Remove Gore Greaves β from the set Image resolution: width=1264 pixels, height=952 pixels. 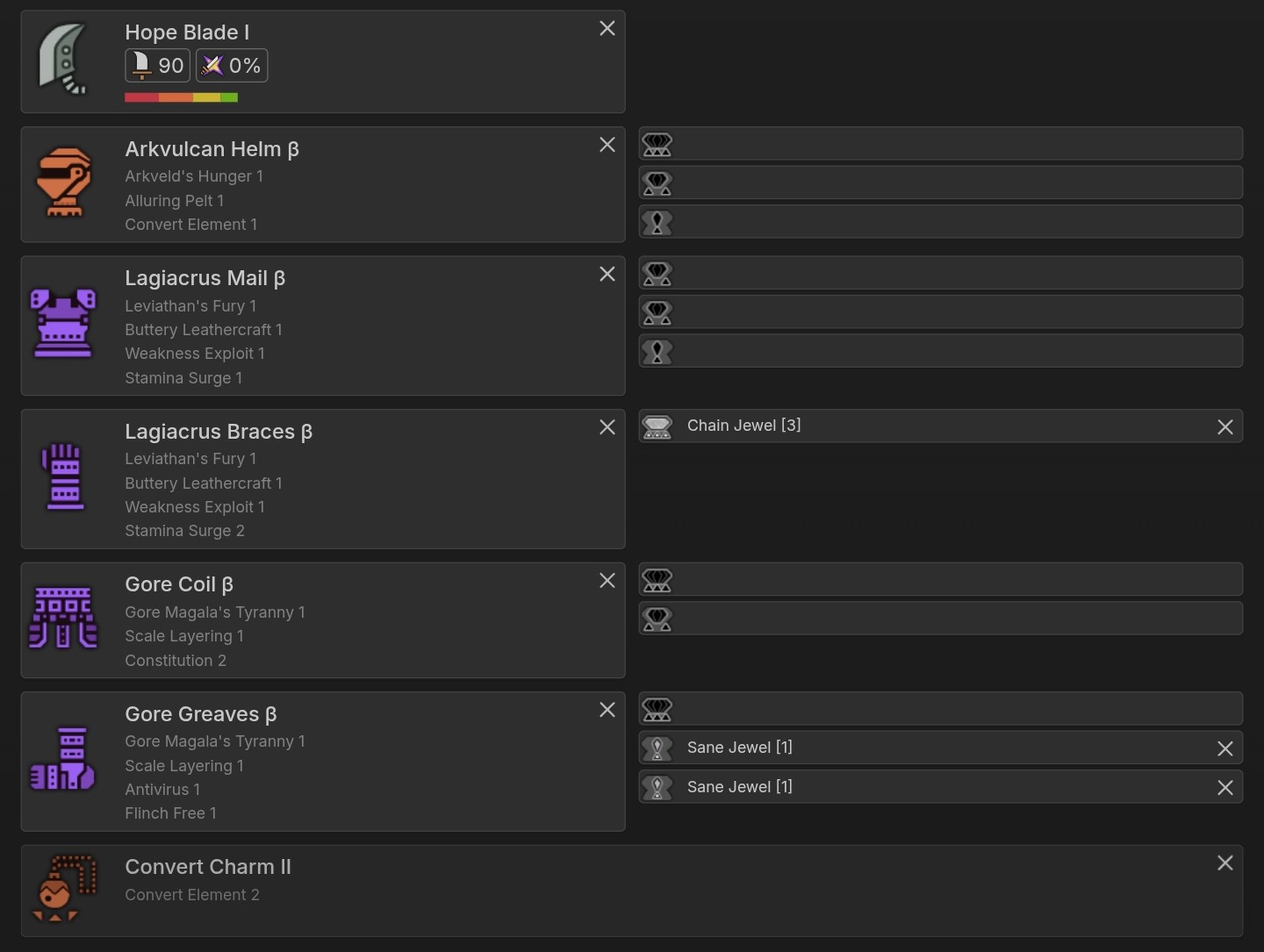607,710
